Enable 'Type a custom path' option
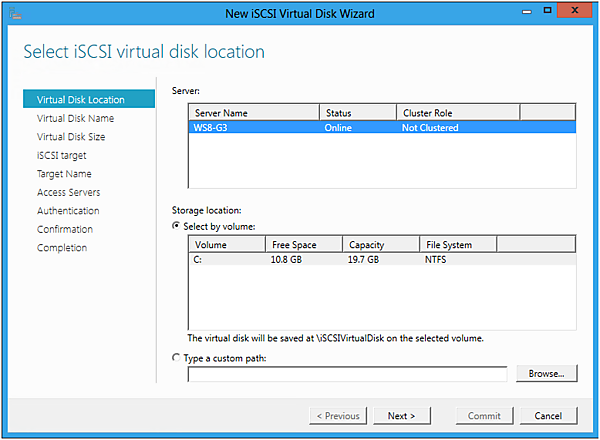This screenshot has height=440, width=600. pos(178,358)
